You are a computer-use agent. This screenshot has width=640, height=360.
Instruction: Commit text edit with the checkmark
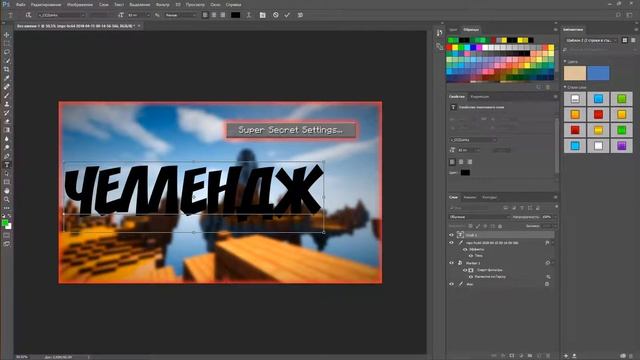click(x=287, y=15)
